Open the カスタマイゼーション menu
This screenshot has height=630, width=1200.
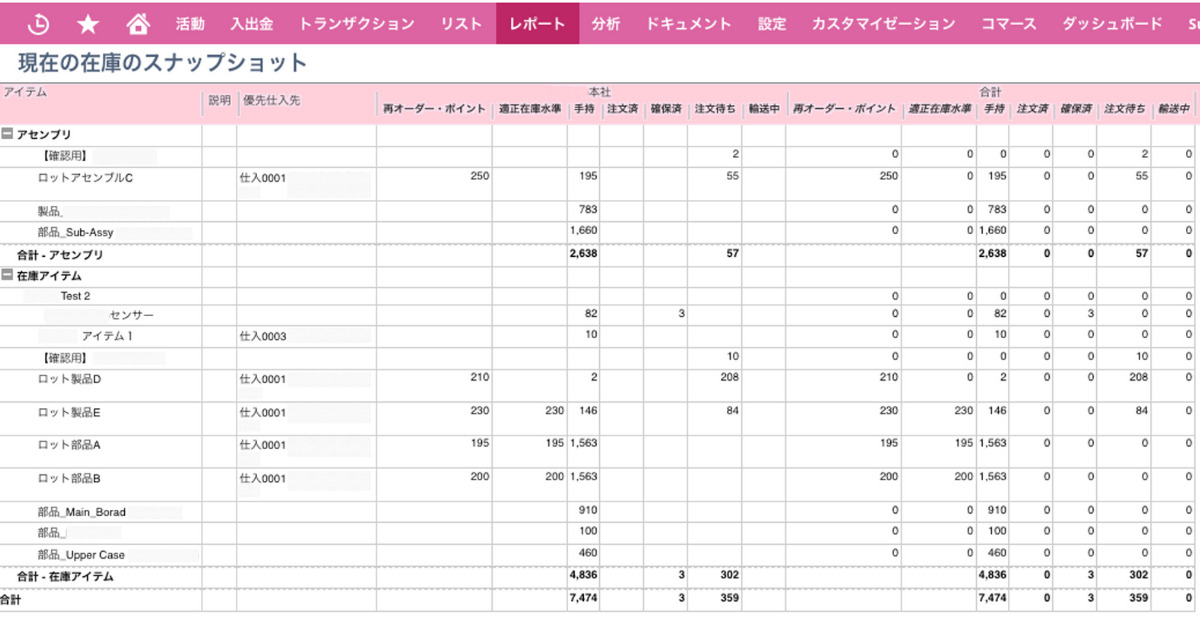tap(883, 23)
